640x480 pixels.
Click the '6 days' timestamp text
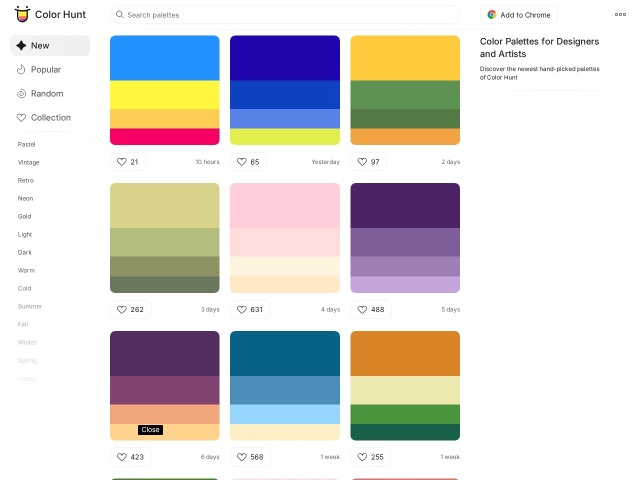[210, 457]
